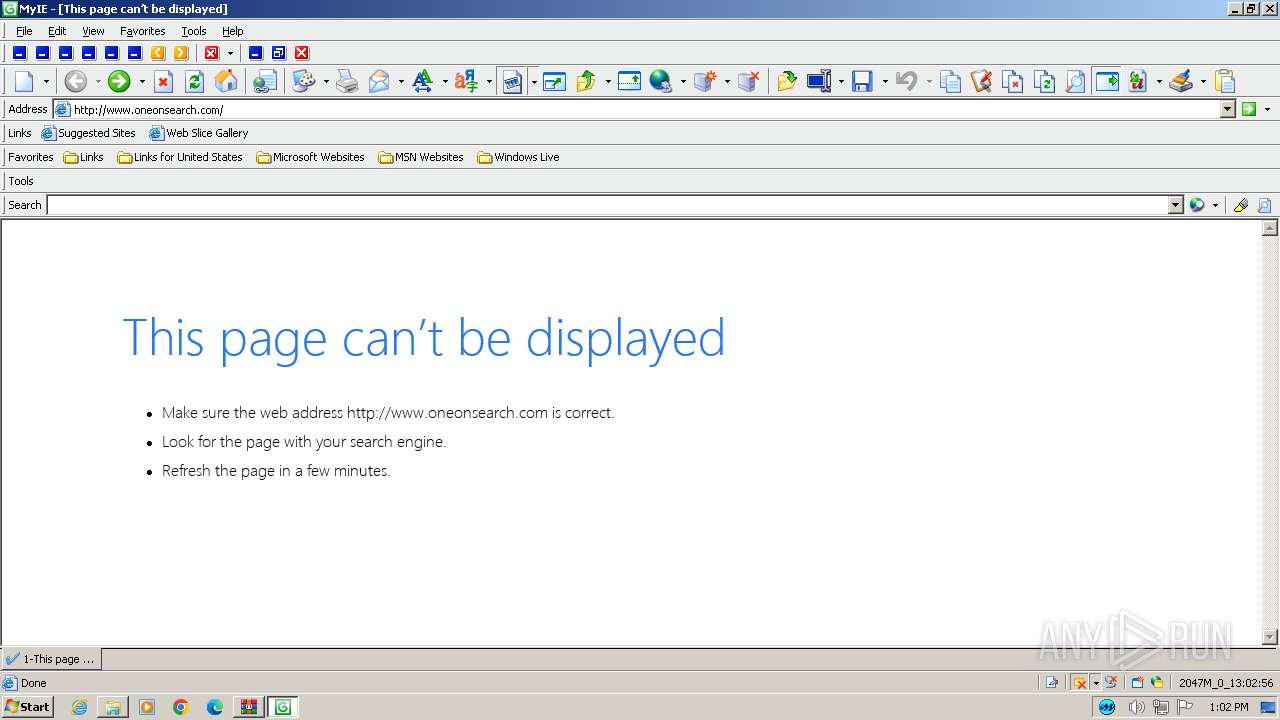Click the open folder with green arrow
This screenshot has height=720, width=1280.
point(786,81)
